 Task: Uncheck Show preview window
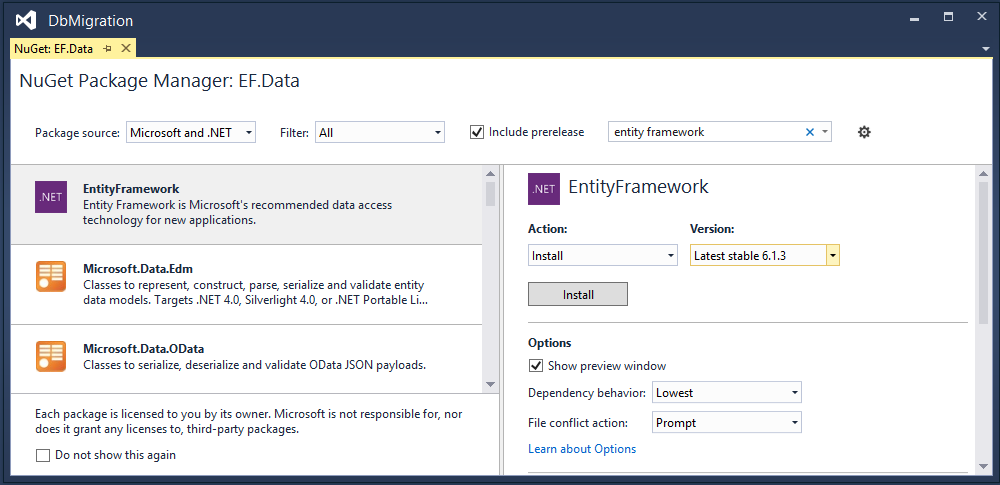click(x=535, y=366)
